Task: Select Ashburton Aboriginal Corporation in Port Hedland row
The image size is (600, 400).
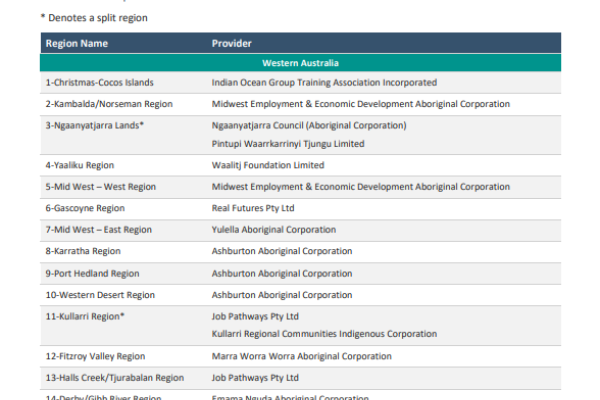Action: point(282,273)
